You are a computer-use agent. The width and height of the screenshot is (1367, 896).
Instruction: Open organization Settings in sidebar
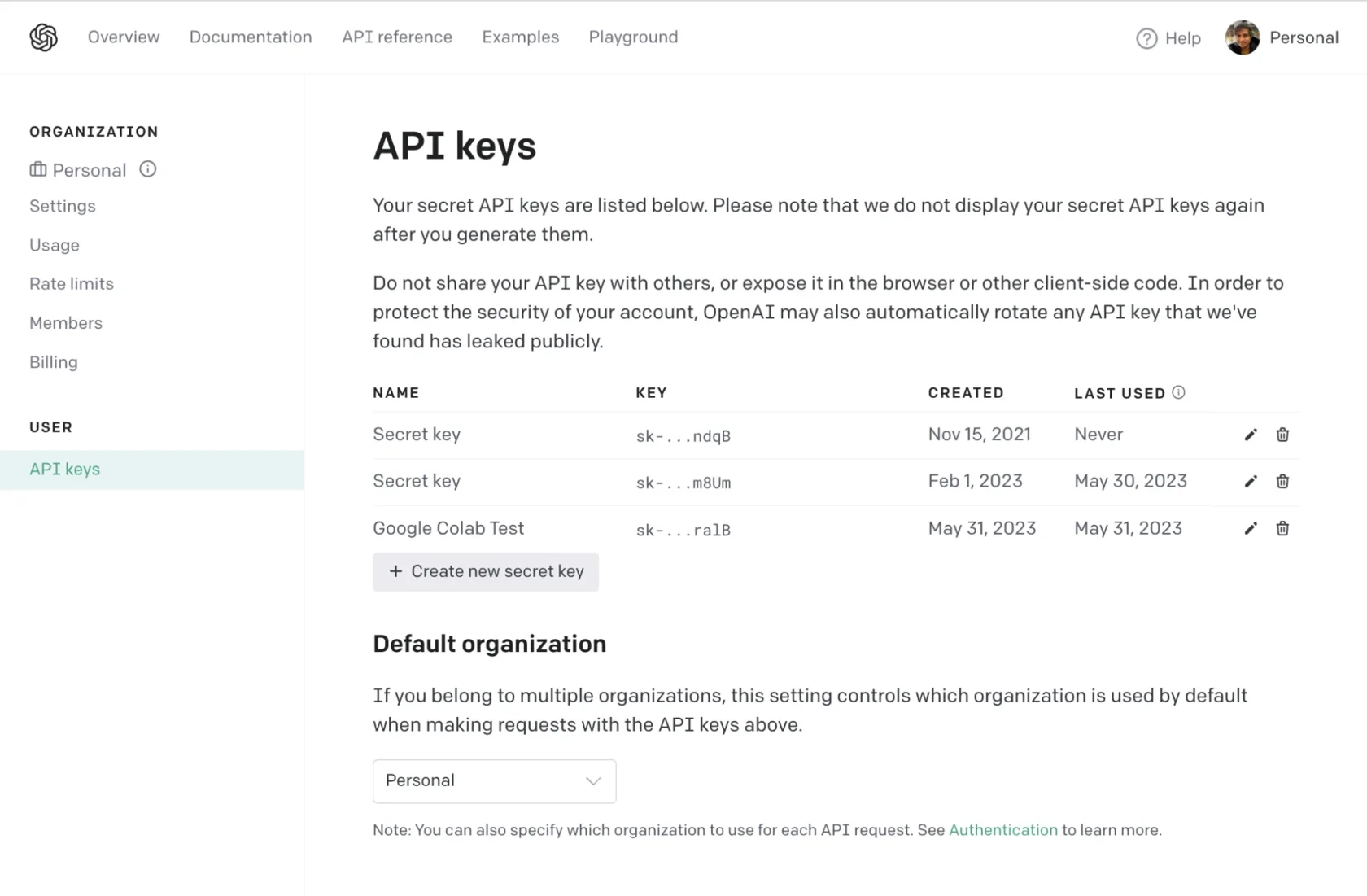63,206
